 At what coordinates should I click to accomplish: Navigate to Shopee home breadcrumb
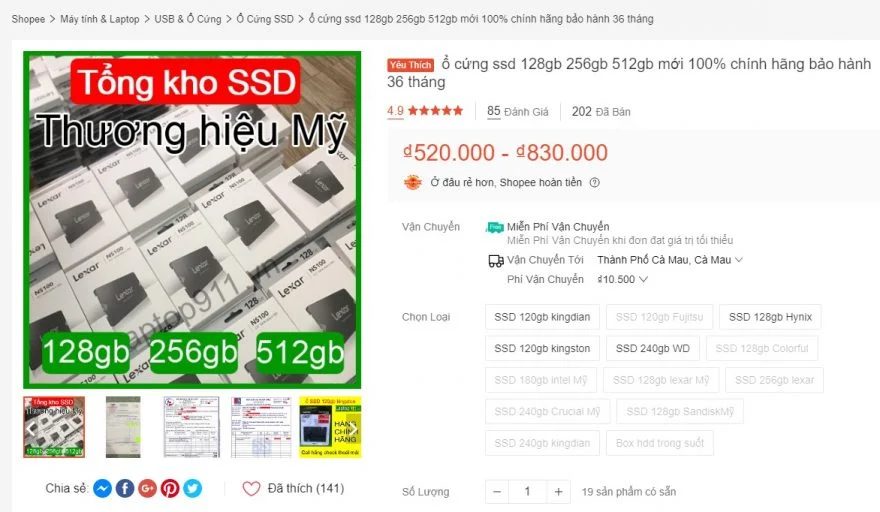pyautogui.click(x=28, y=19)
